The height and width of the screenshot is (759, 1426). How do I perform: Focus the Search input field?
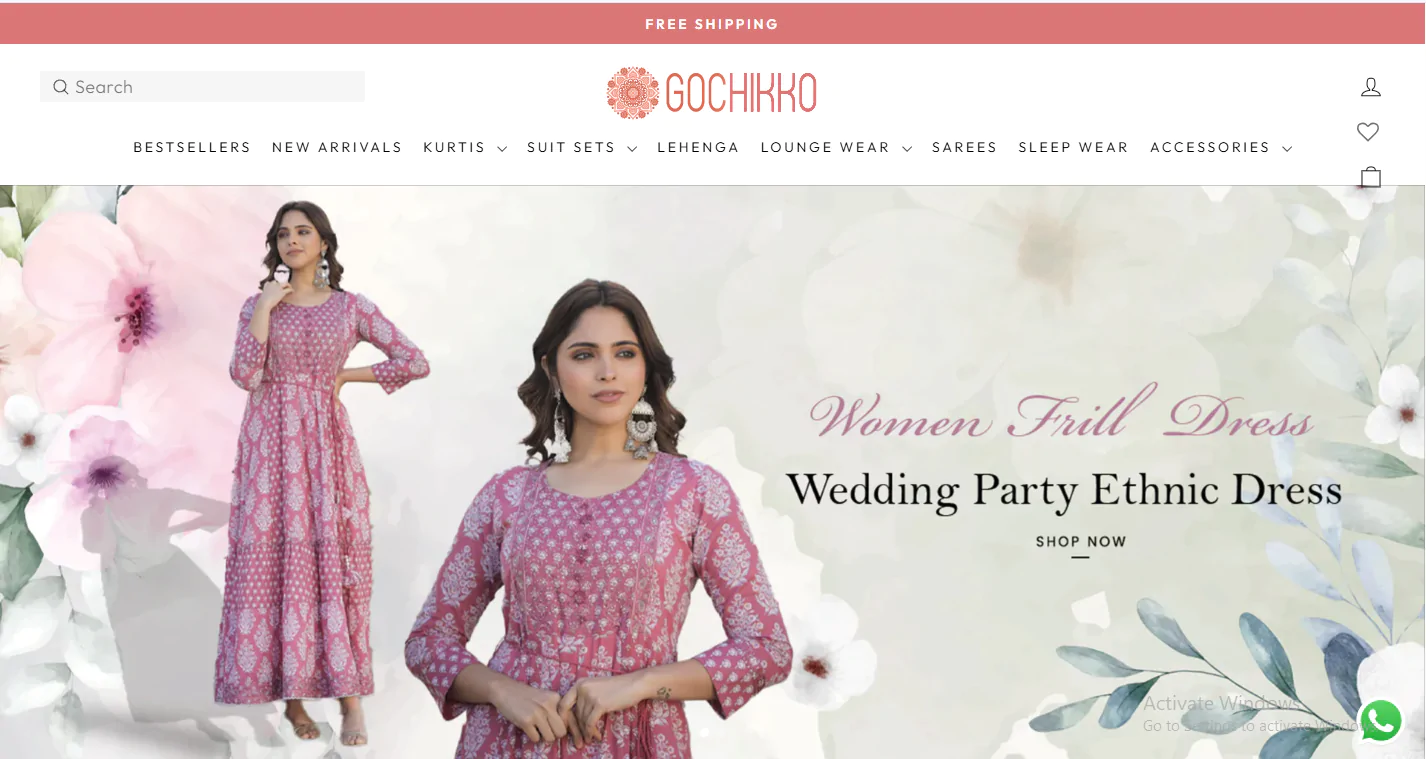point(202,87)
